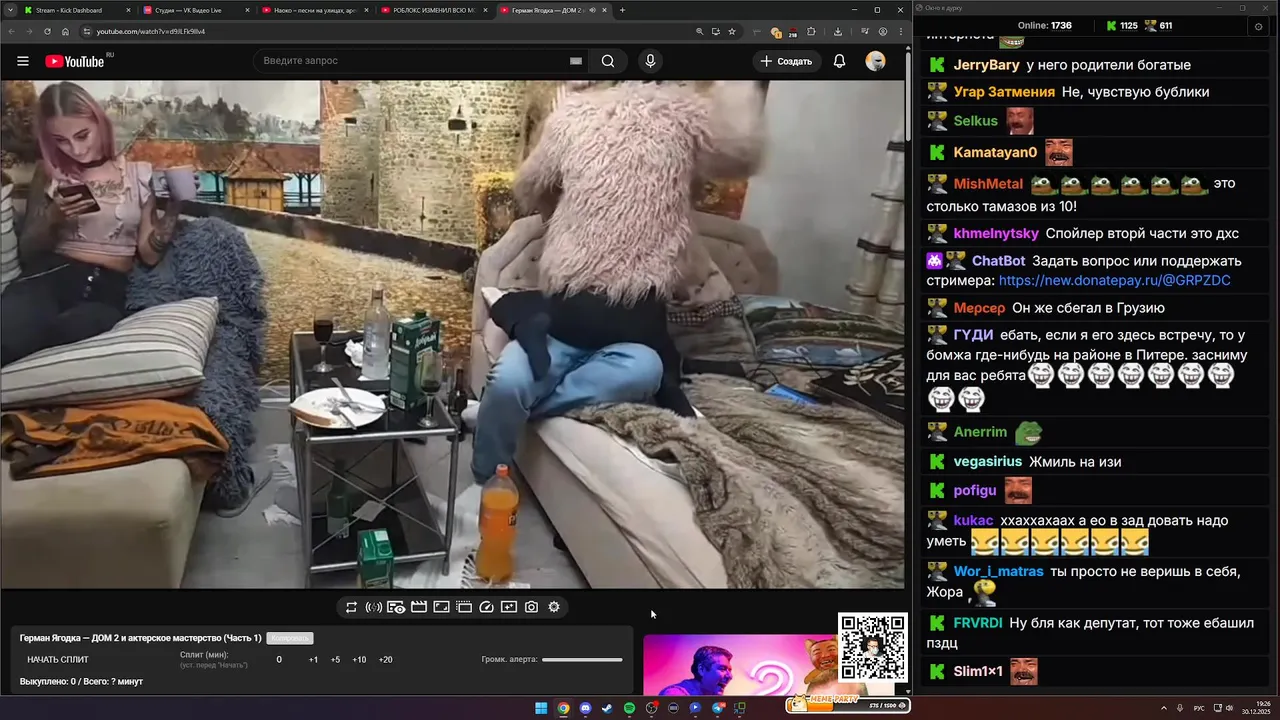Switch to Stream - Kick Dashboard tab

coord(76,10)
